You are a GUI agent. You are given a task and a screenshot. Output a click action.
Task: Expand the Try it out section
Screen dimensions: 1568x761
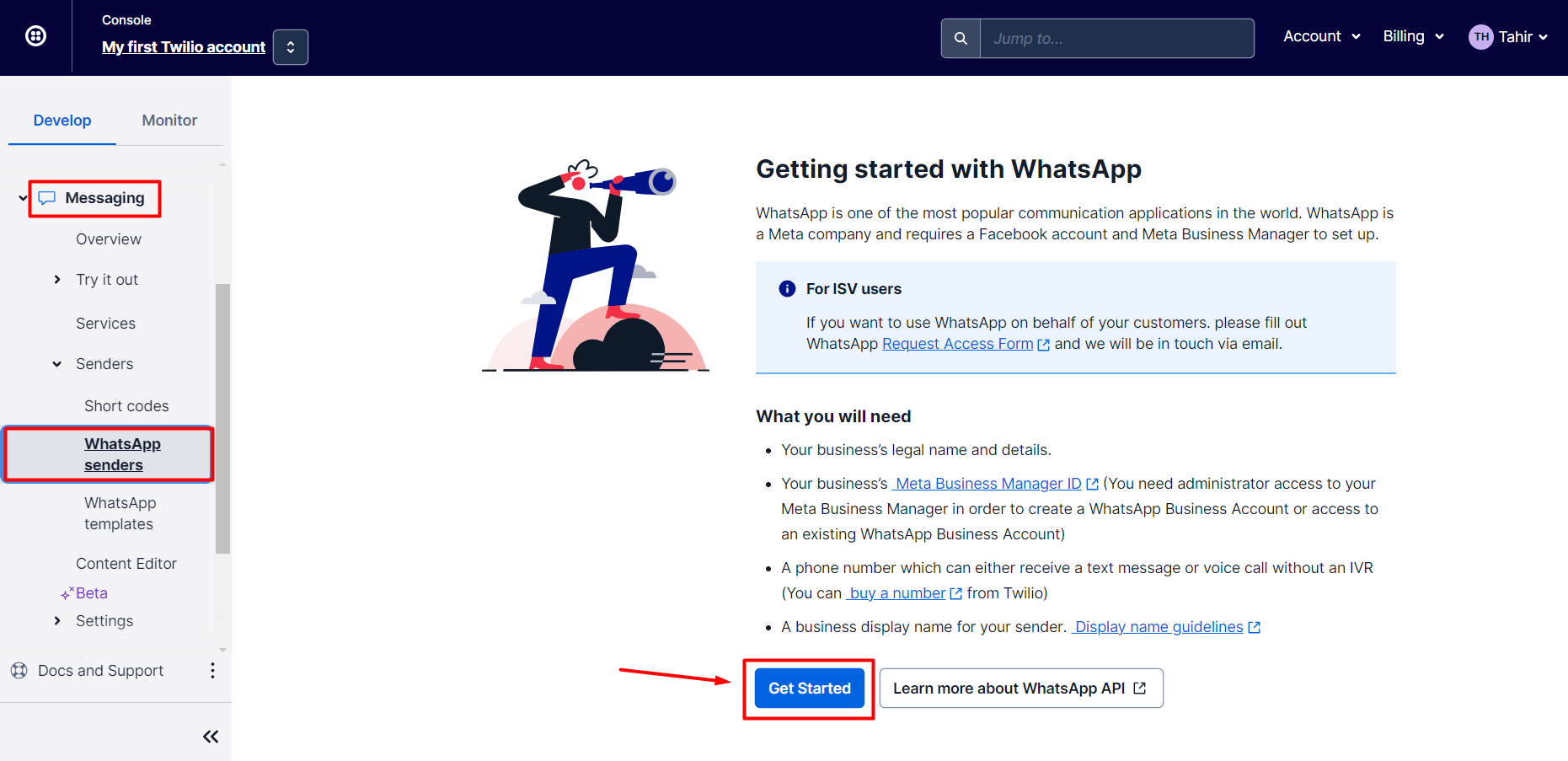[x=57, y=280]
